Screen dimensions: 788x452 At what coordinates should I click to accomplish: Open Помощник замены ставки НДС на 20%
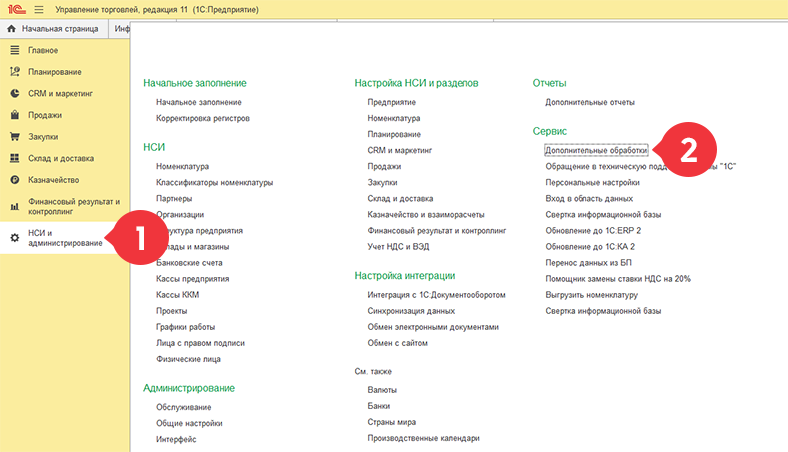point(618,279)
